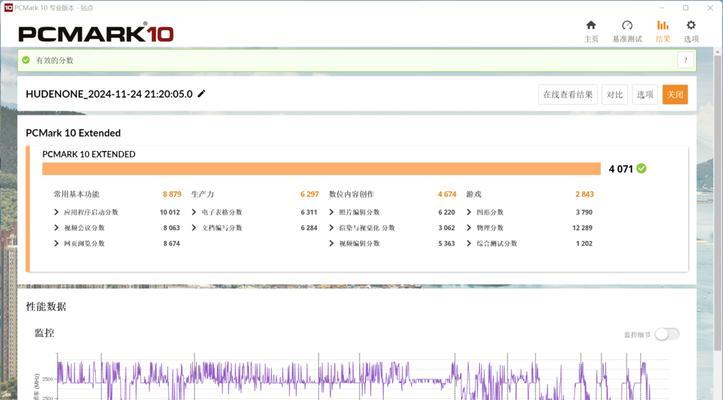Click the result Options (选项) button

[645, 95]
